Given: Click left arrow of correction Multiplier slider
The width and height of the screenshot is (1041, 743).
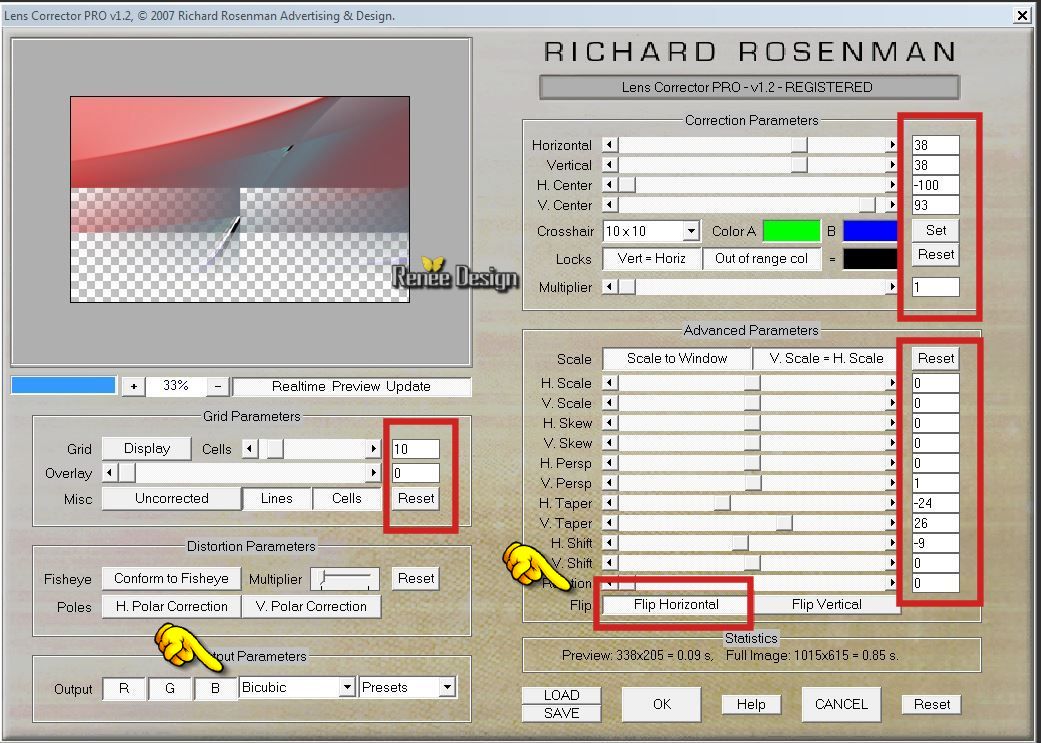Looking at the screenshot, I should point(609,287).
